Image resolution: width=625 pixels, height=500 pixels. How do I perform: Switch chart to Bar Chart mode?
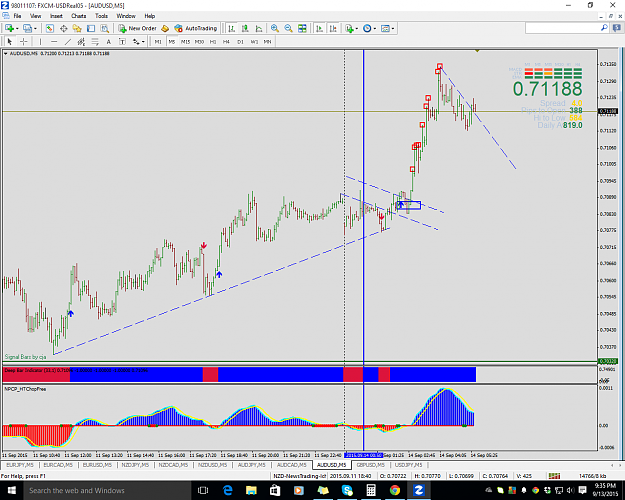click(232, 28)
